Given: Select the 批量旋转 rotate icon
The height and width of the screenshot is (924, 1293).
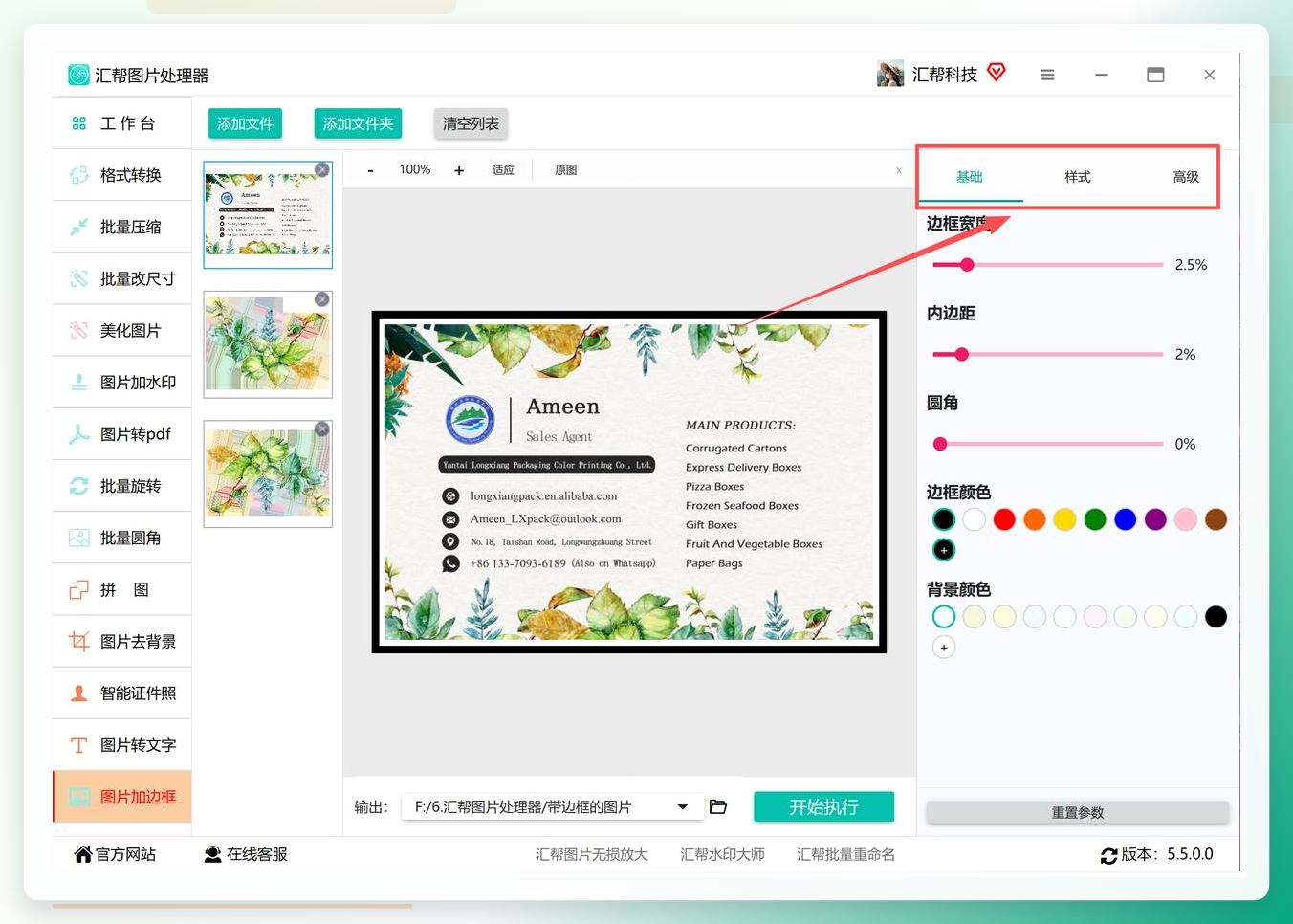Looking at the screenshot, I should click(x=78, y=486).
